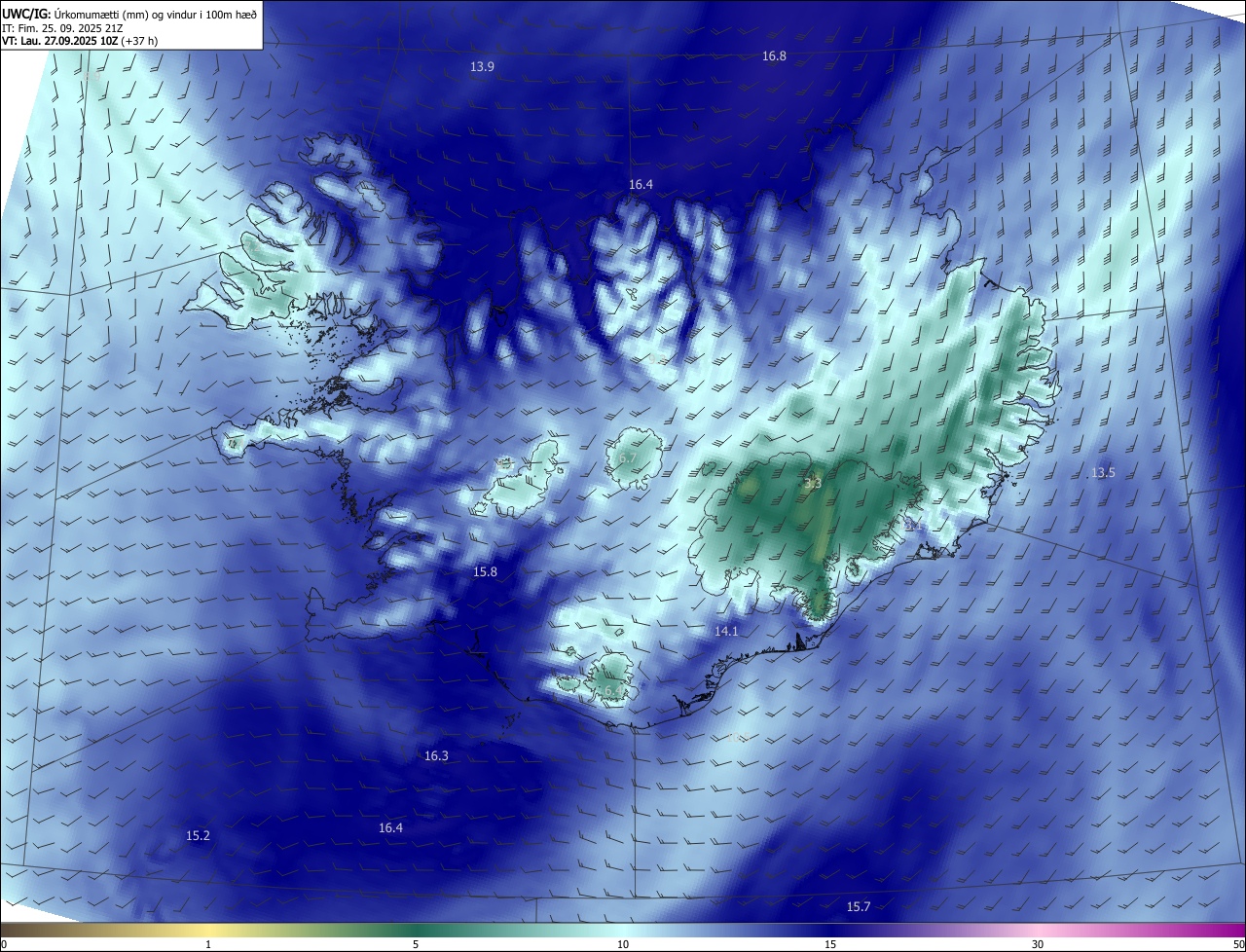The height and width of the screenshot is (952, 1246).
Task: Click the colour scale tick labelled 5
Action: point(416,944)
